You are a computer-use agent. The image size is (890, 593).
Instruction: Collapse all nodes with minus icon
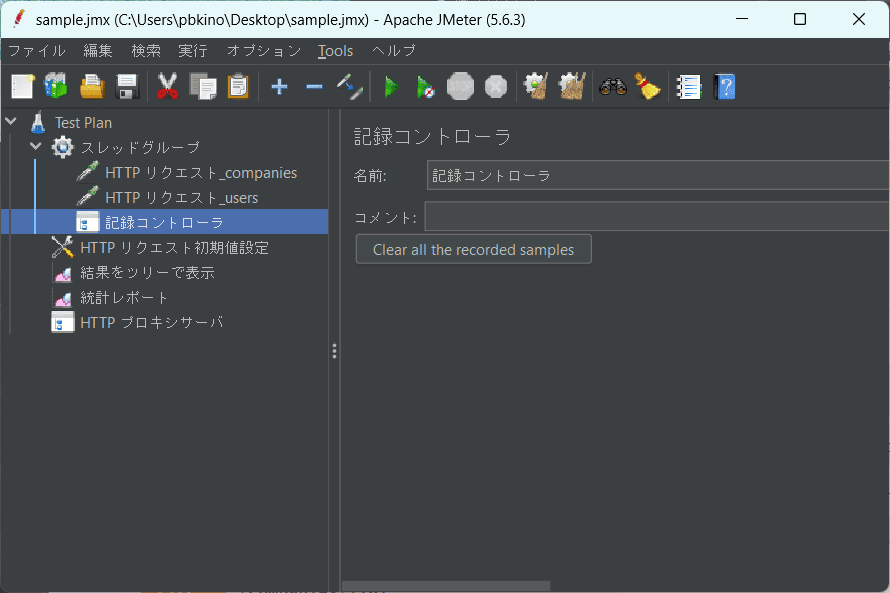tap(314, 87)
